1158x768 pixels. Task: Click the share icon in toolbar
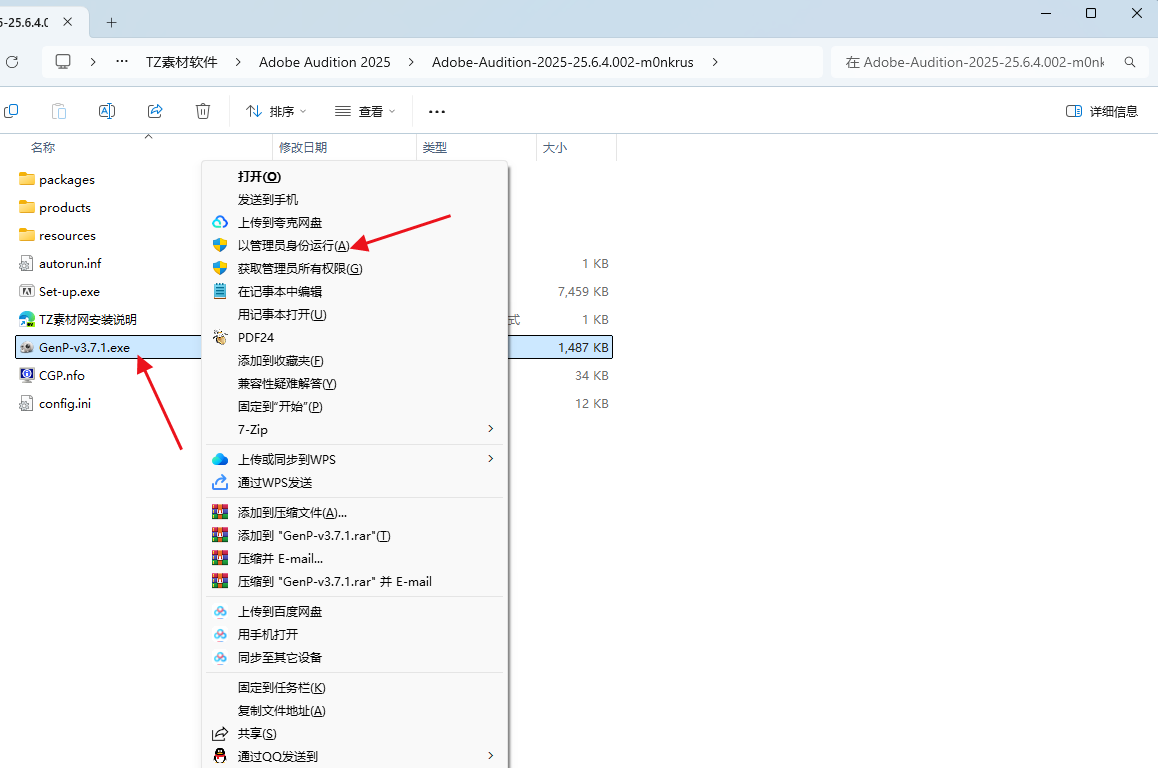[x=155, y=111]
